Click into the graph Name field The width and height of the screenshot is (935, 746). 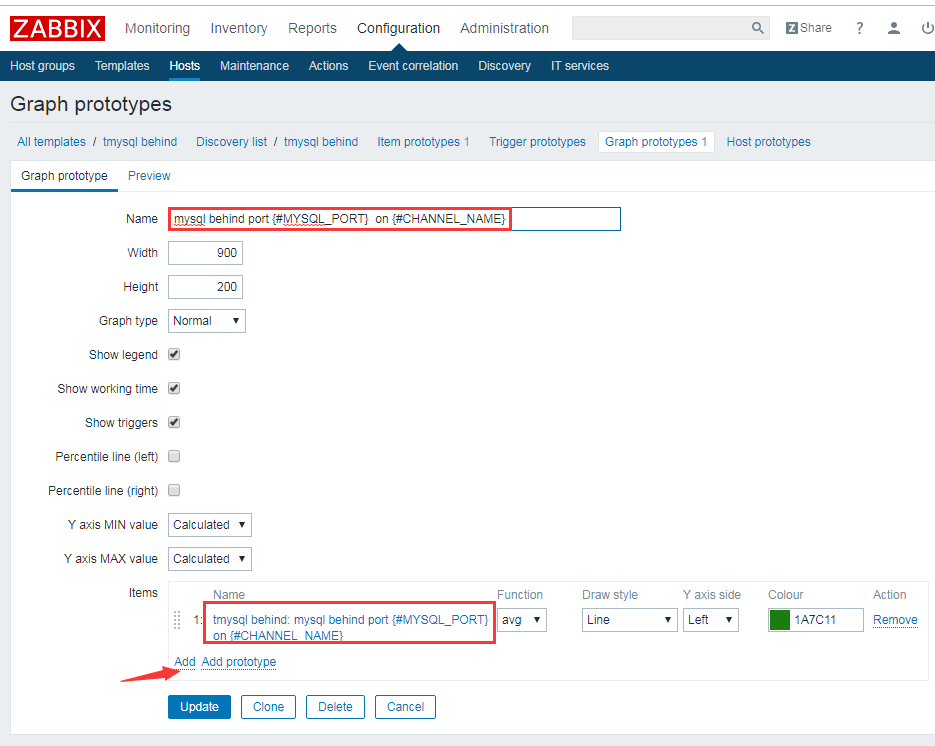point(394,219)
